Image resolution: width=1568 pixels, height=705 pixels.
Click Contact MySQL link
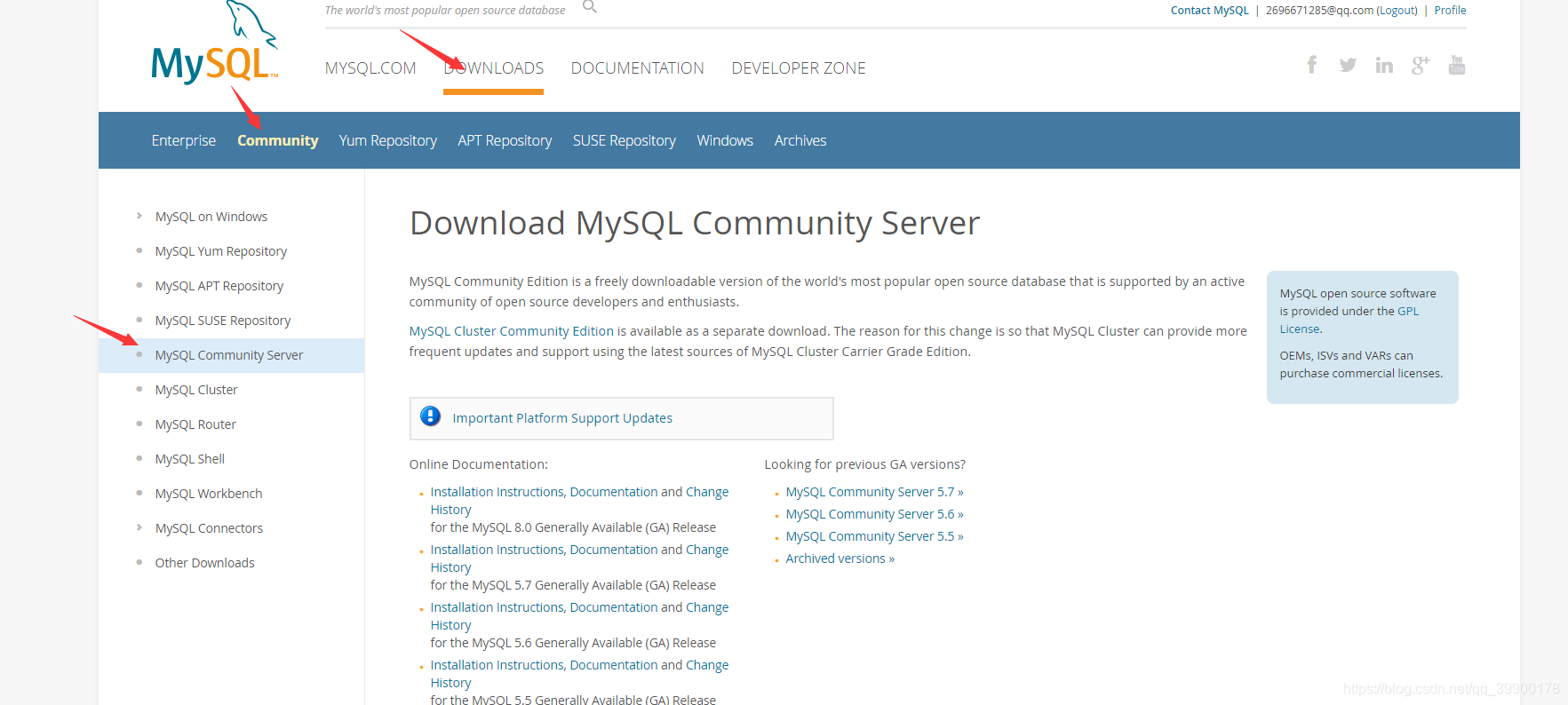pos(1209,11)
